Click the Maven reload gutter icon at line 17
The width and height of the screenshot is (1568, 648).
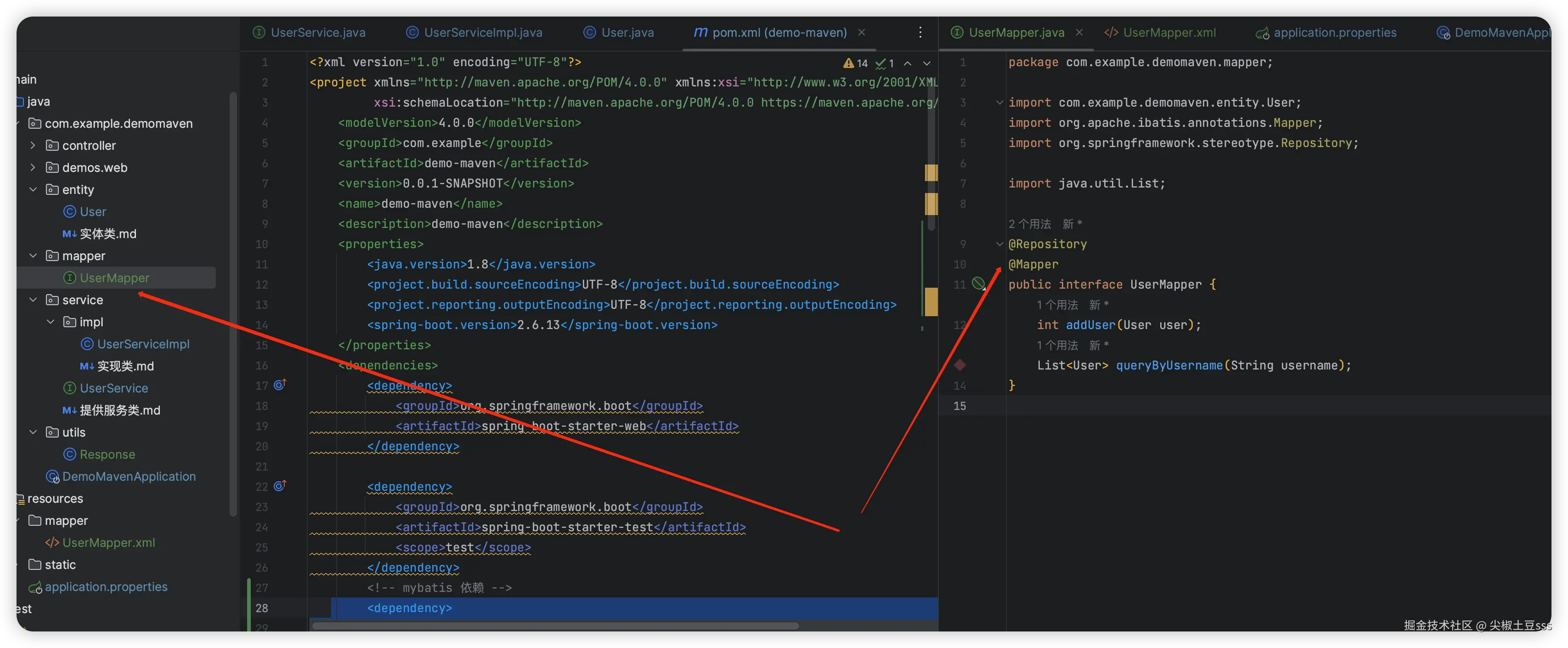(x=280, y=385)
